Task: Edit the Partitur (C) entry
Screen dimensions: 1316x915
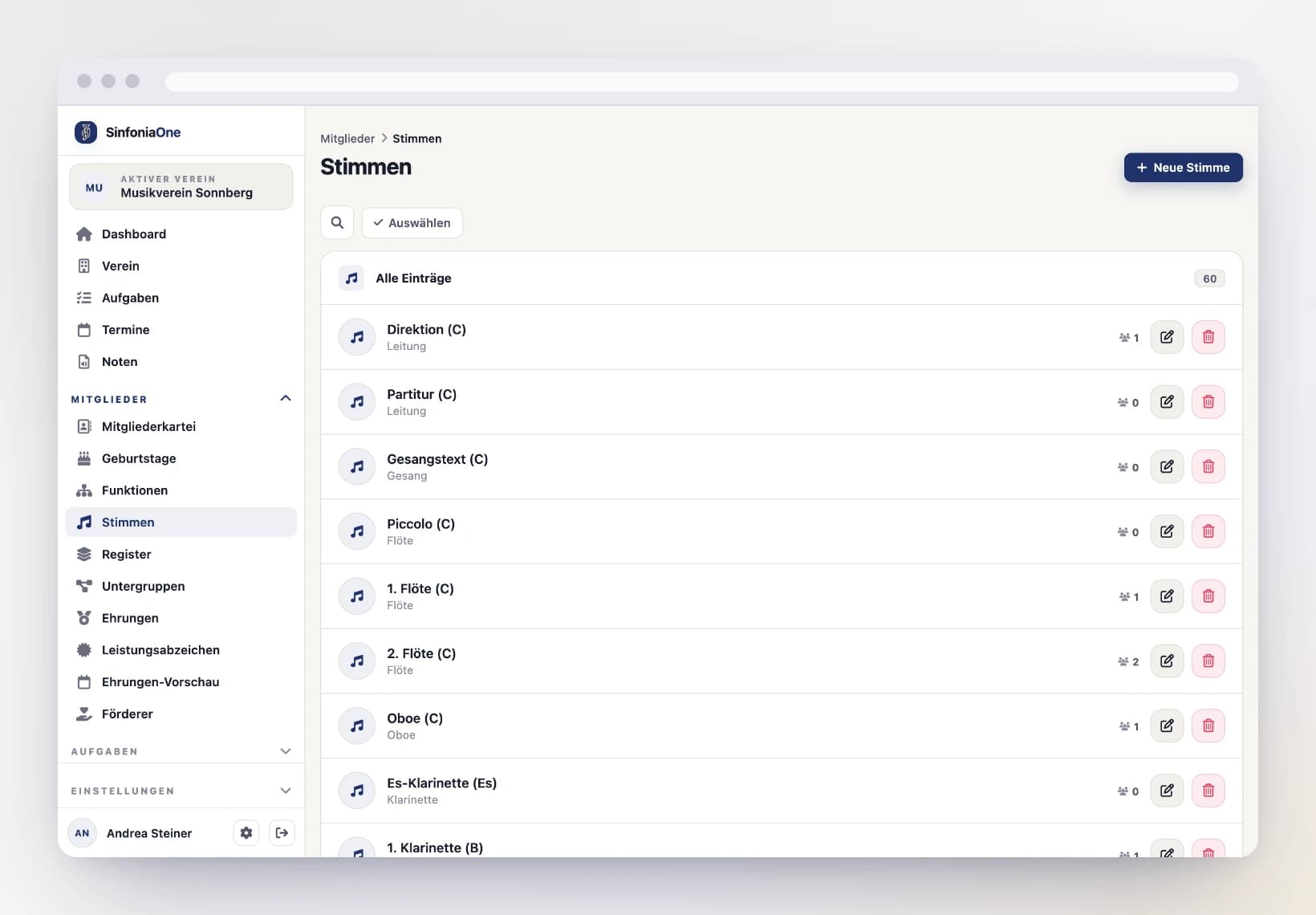Action: click(1167, 402)
